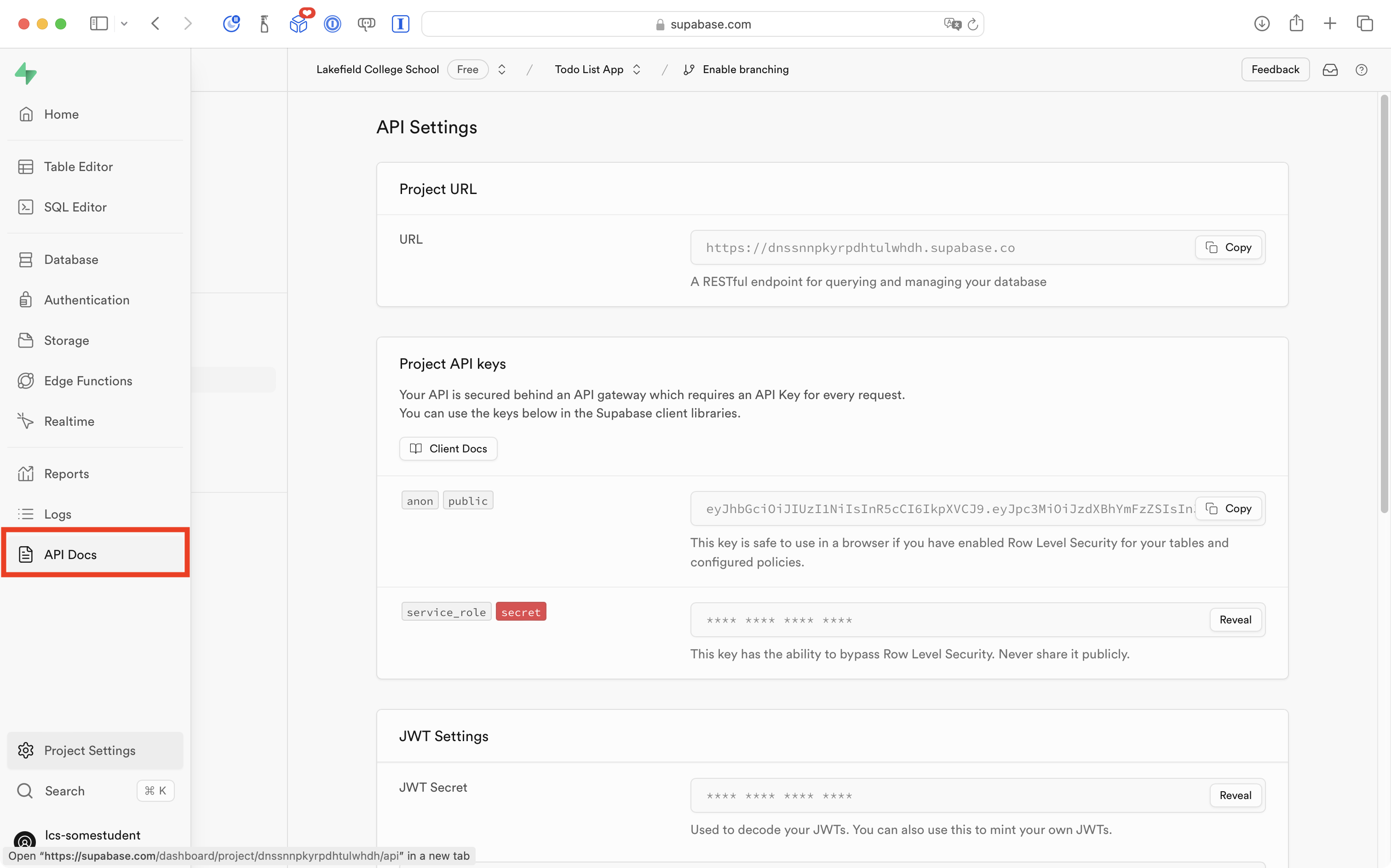
Task: Go to Edge Functions section
Action: tap(88, 381)
